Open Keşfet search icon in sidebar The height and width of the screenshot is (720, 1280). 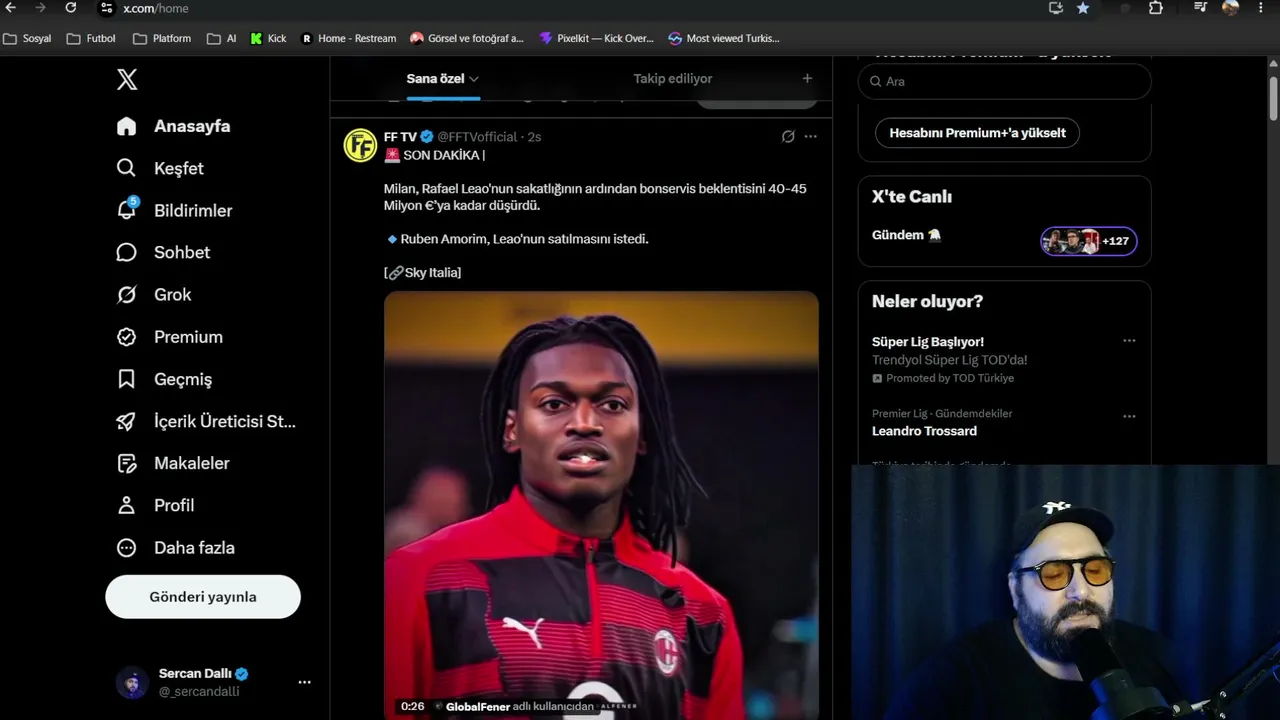pyautogui.click(x=126, y=168)
